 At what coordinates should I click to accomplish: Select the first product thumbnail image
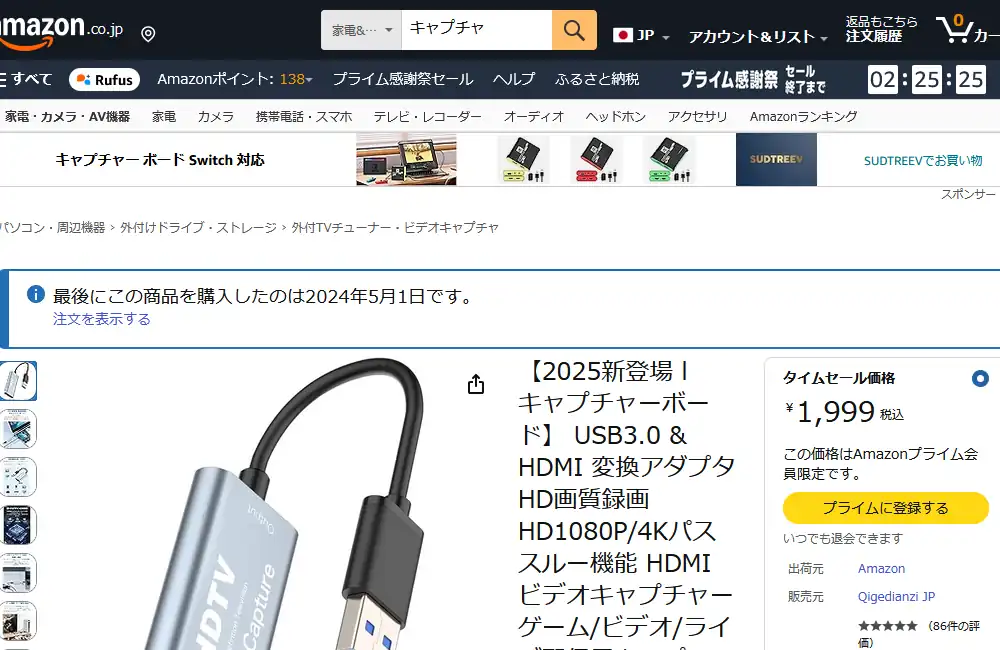coord(18,381)
